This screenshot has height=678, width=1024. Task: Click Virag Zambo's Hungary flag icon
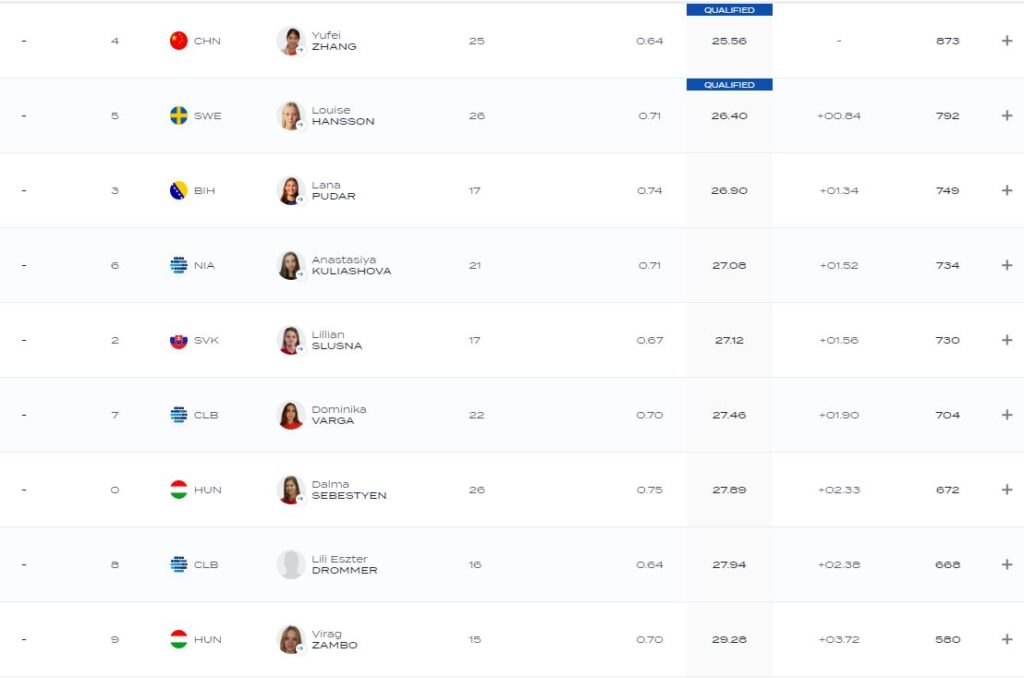point(179,639)
